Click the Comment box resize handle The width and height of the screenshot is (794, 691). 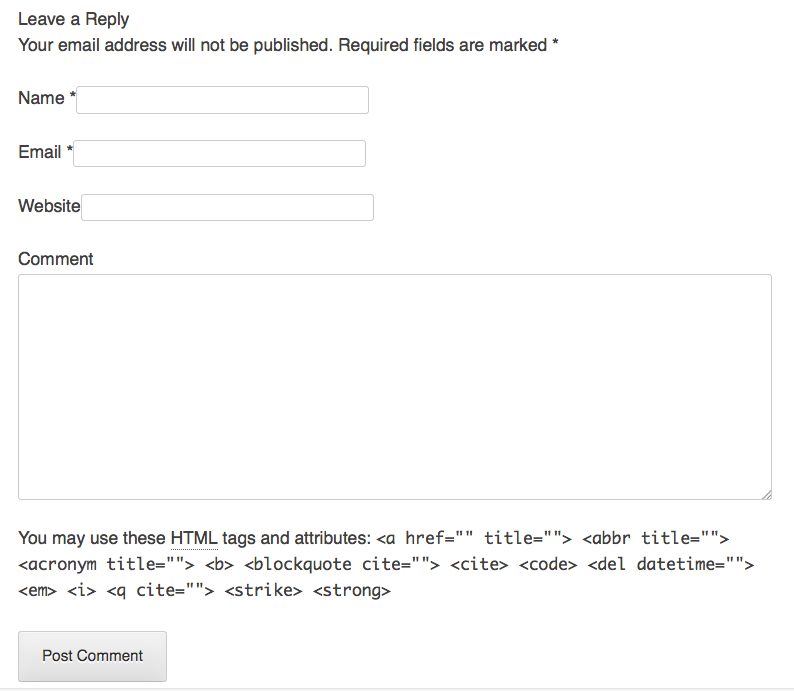pos(765,493)
